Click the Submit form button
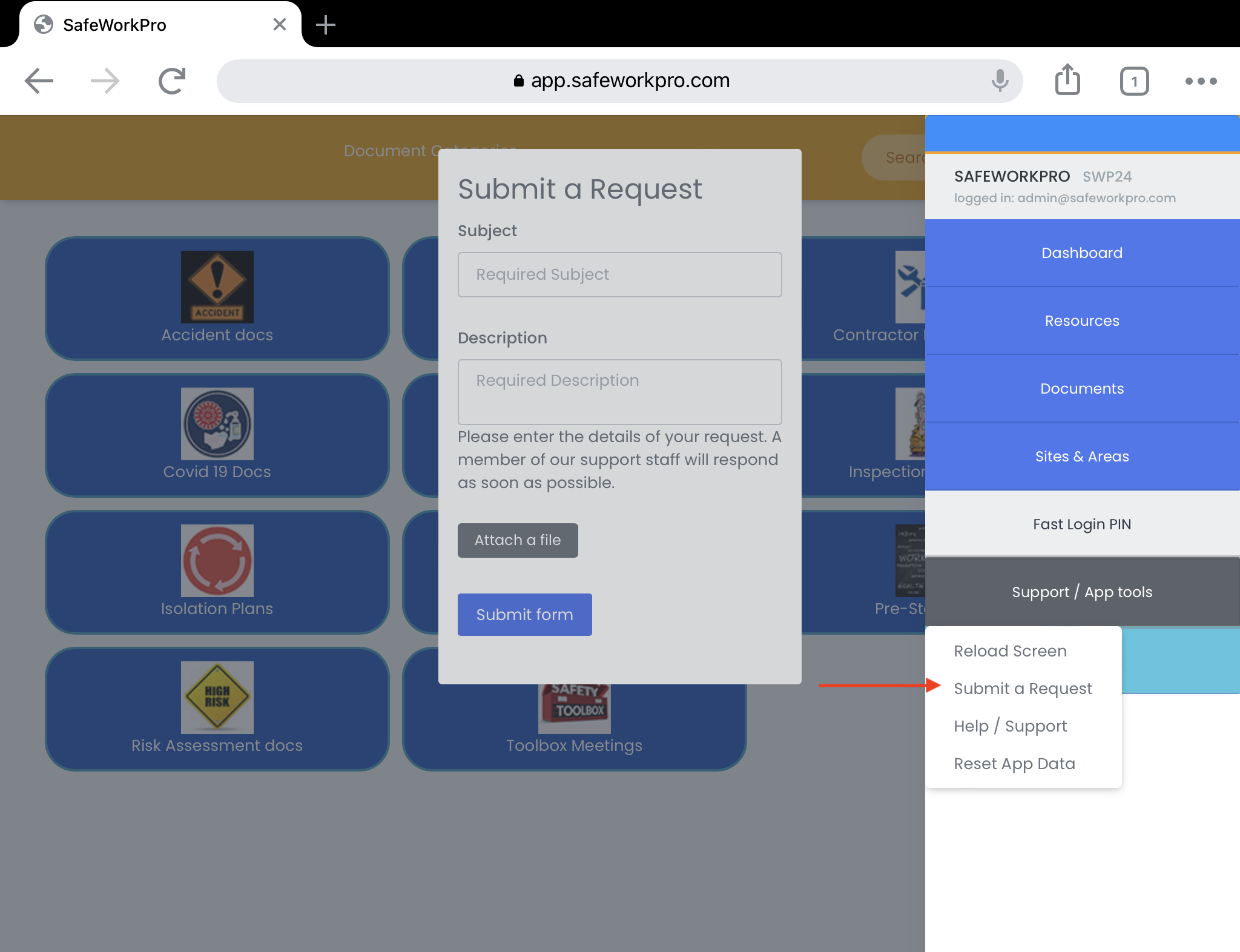 [x=525, y=614]
